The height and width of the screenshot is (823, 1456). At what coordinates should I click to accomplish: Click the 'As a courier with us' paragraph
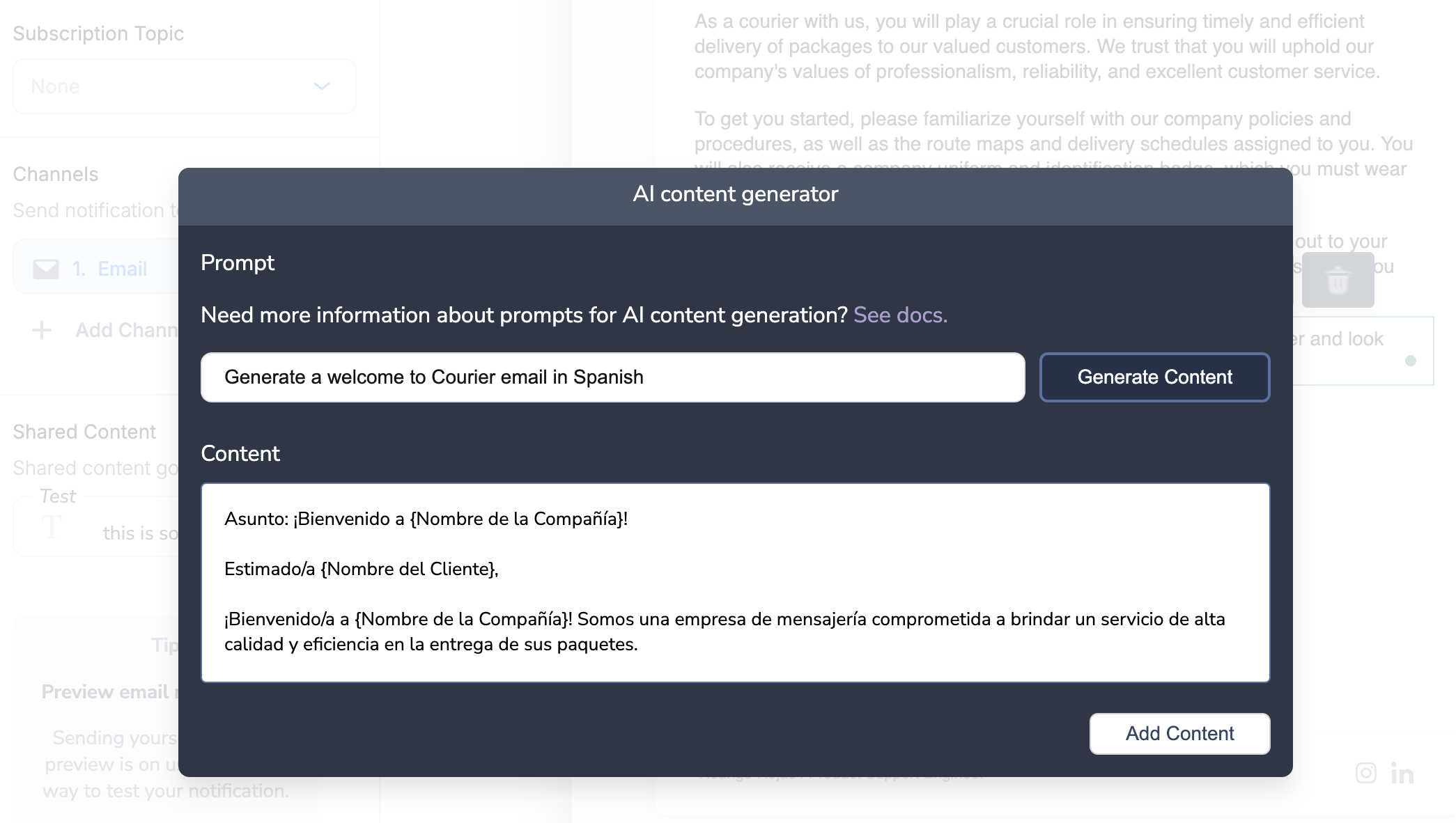(x=1036, y=47)
